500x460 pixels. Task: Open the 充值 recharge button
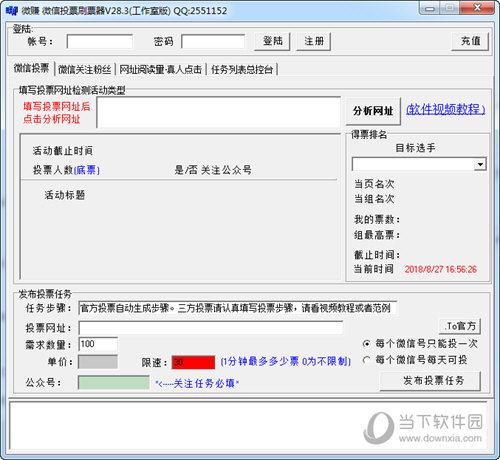coord(470,41)
